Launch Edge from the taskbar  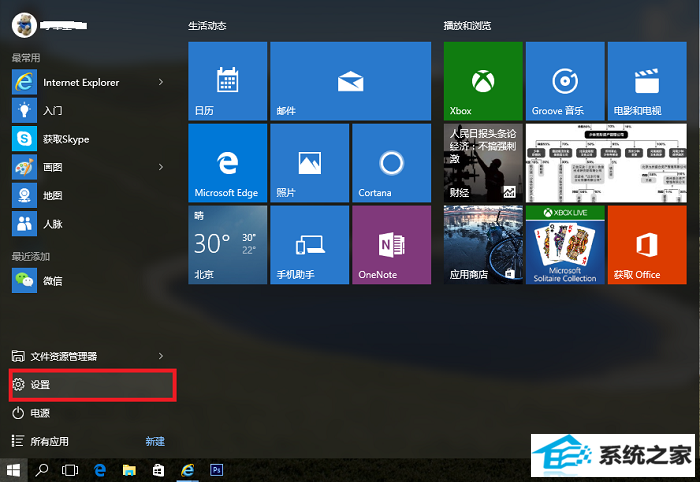pyautogui.click(x=100, y=470)
